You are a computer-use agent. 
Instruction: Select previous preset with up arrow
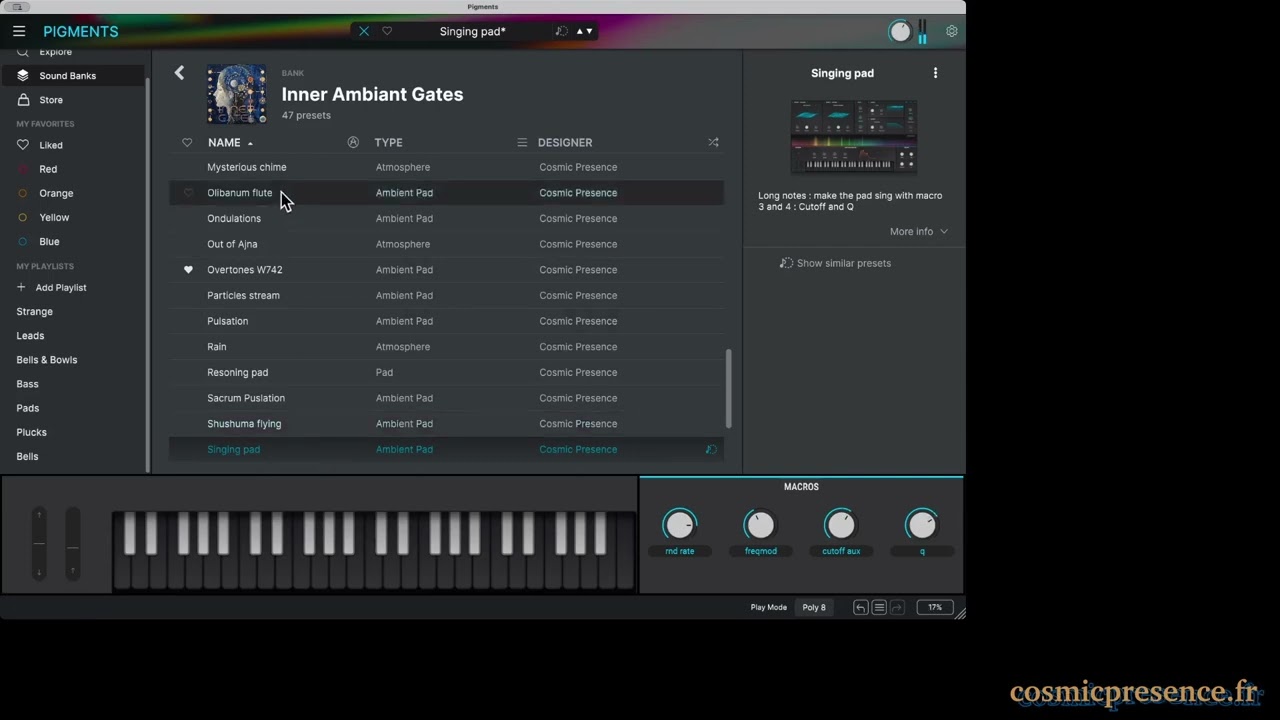(579, 31)
